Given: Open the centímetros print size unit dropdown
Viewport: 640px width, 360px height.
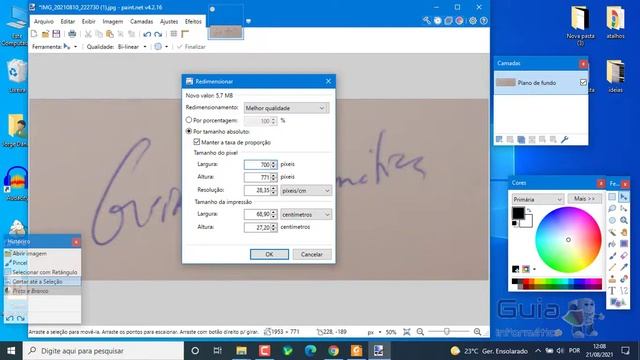Looking at the screenshot, I should [306, 214].
